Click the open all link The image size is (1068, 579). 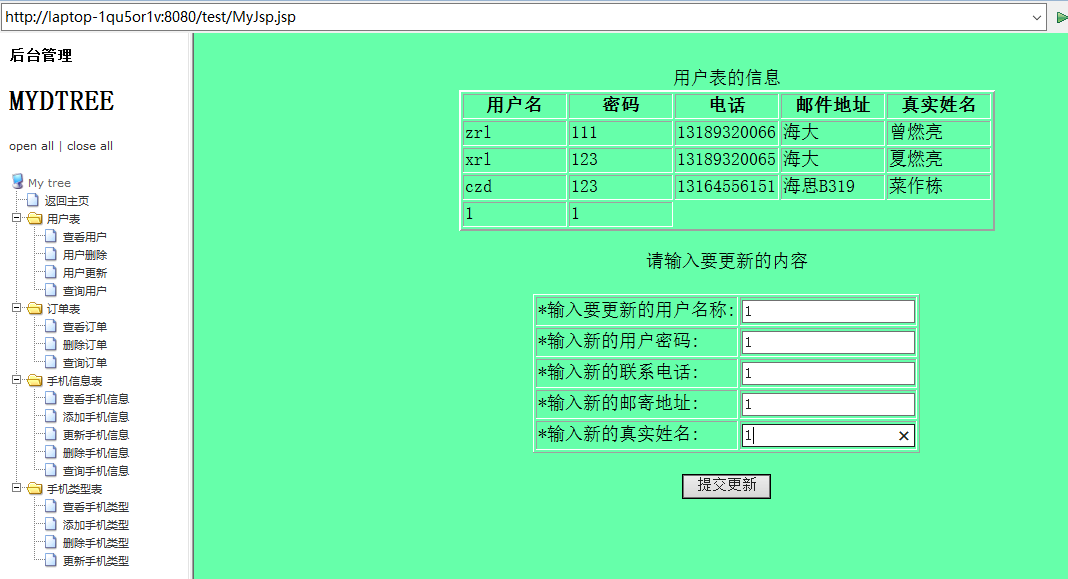(x=31, y=146)
